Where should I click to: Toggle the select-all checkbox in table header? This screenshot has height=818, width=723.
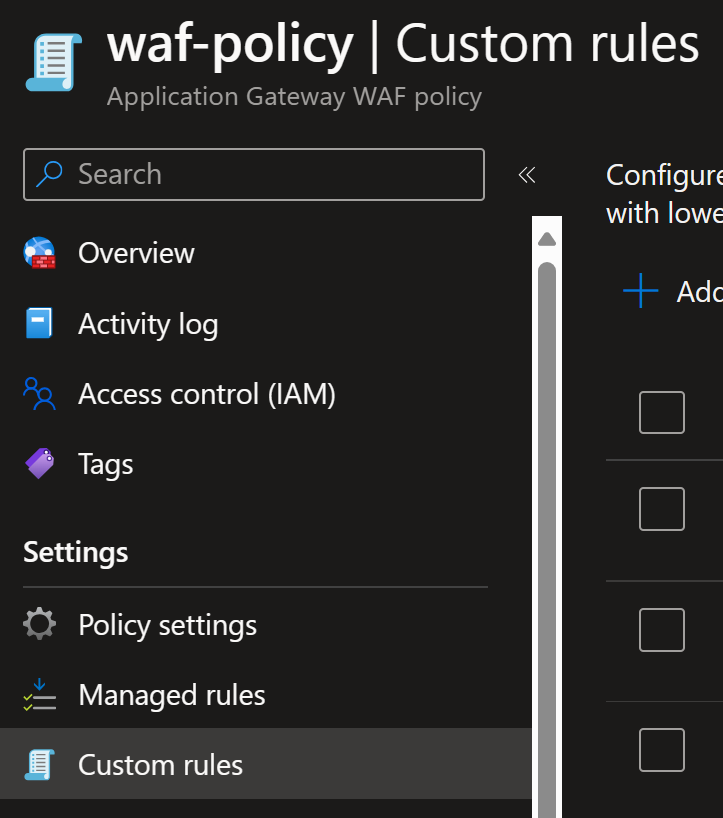(x=661, y=412)
